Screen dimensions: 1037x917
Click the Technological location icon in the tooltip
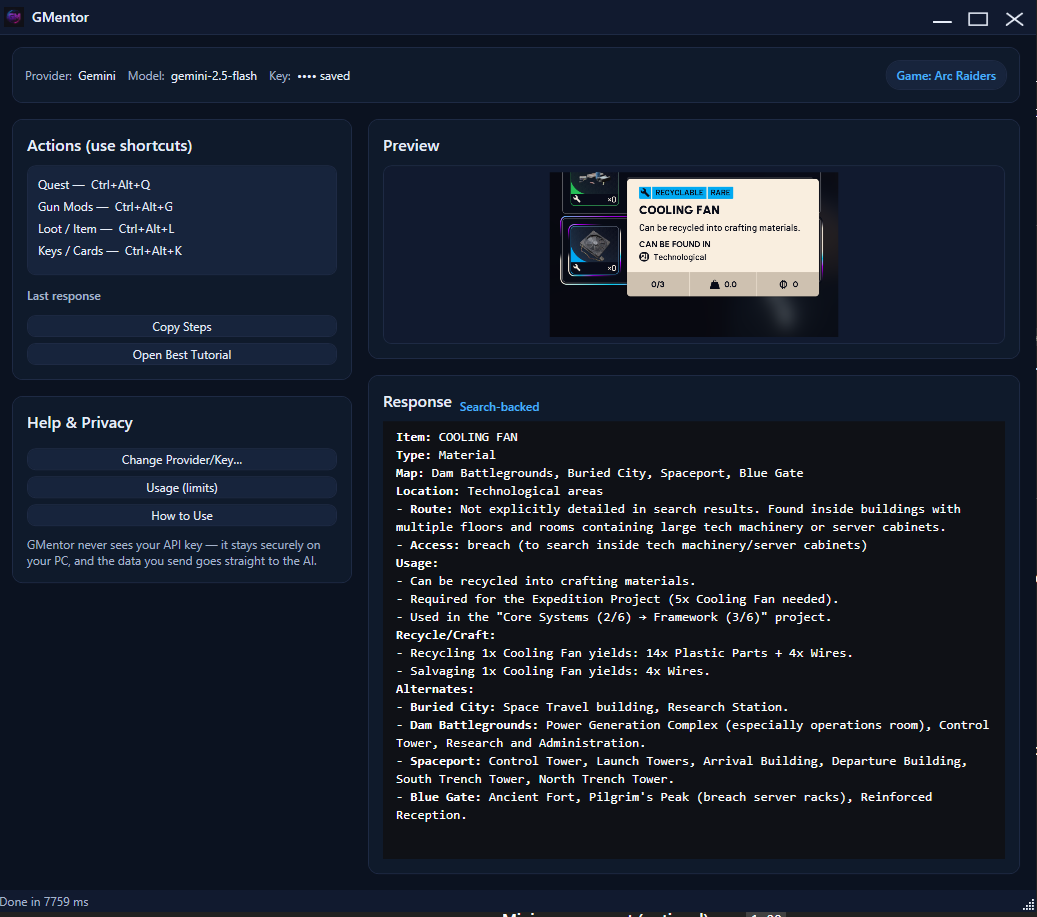pos(644,257)
